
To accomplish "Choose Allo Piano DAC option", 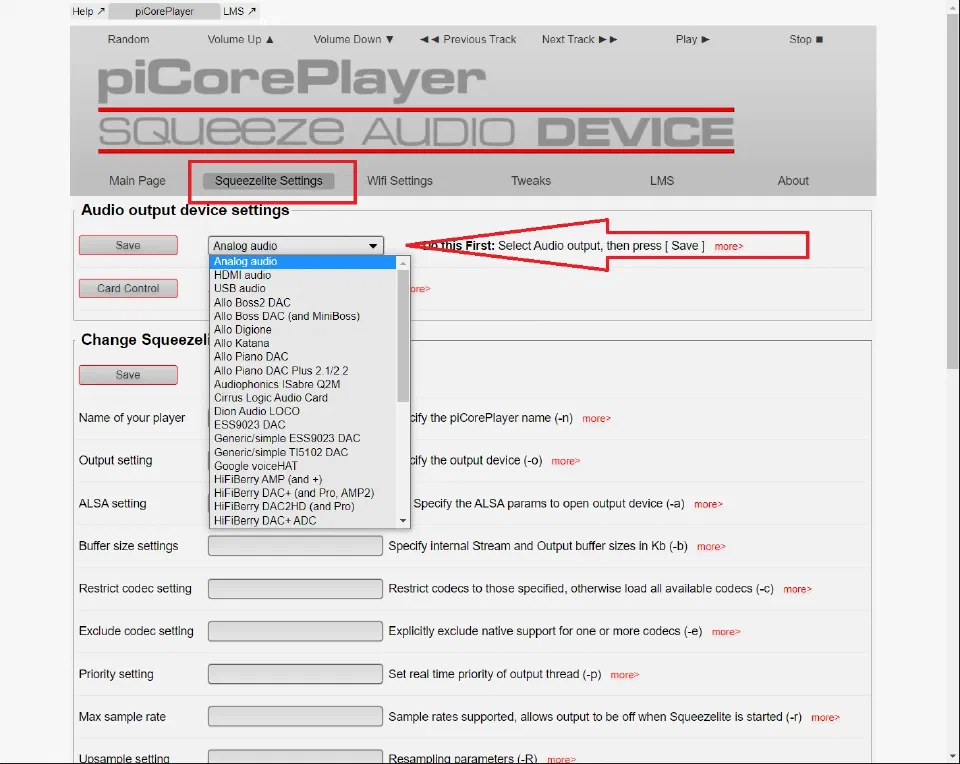I will [x=302, y=356].
